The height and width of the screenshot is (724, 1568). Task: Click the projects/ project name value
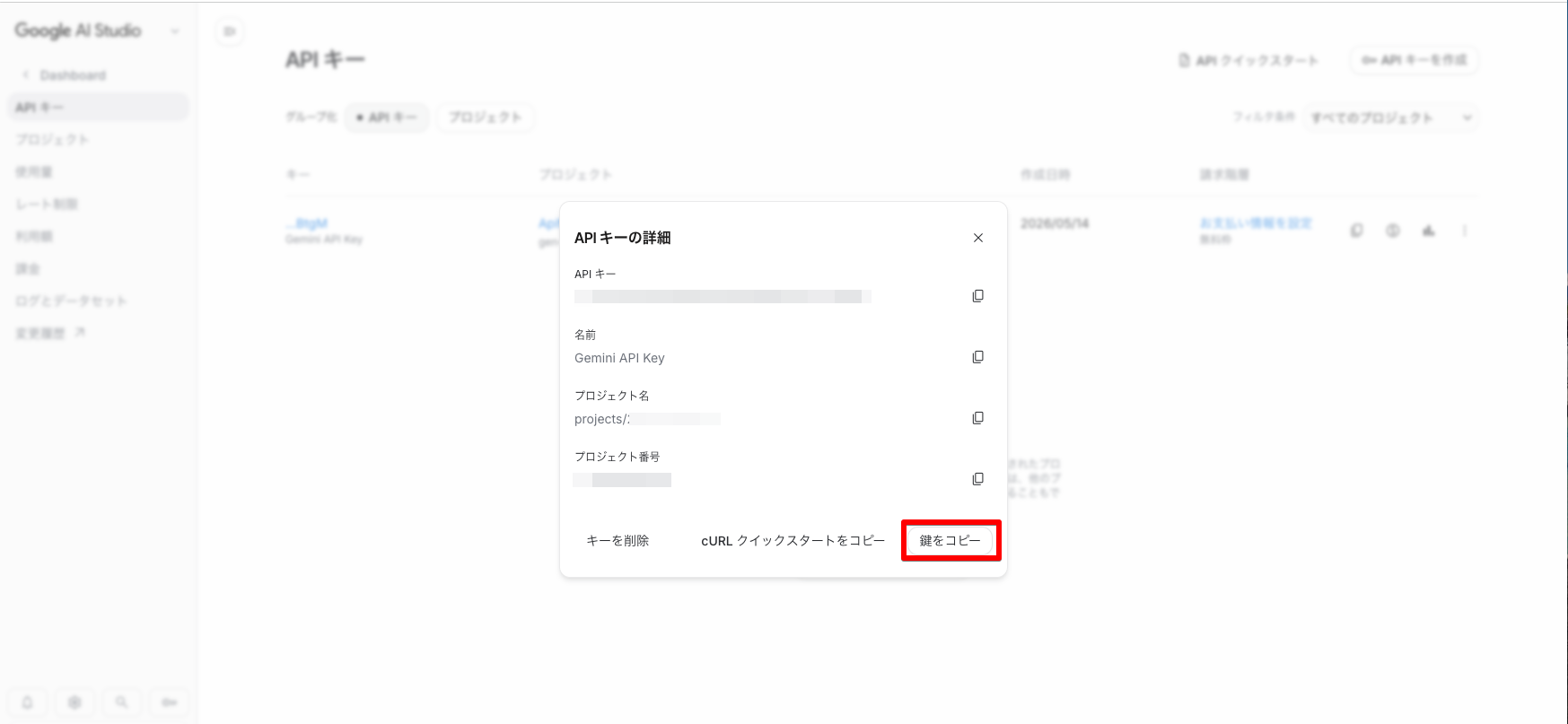pyautogui.click(x=647, y=419)
